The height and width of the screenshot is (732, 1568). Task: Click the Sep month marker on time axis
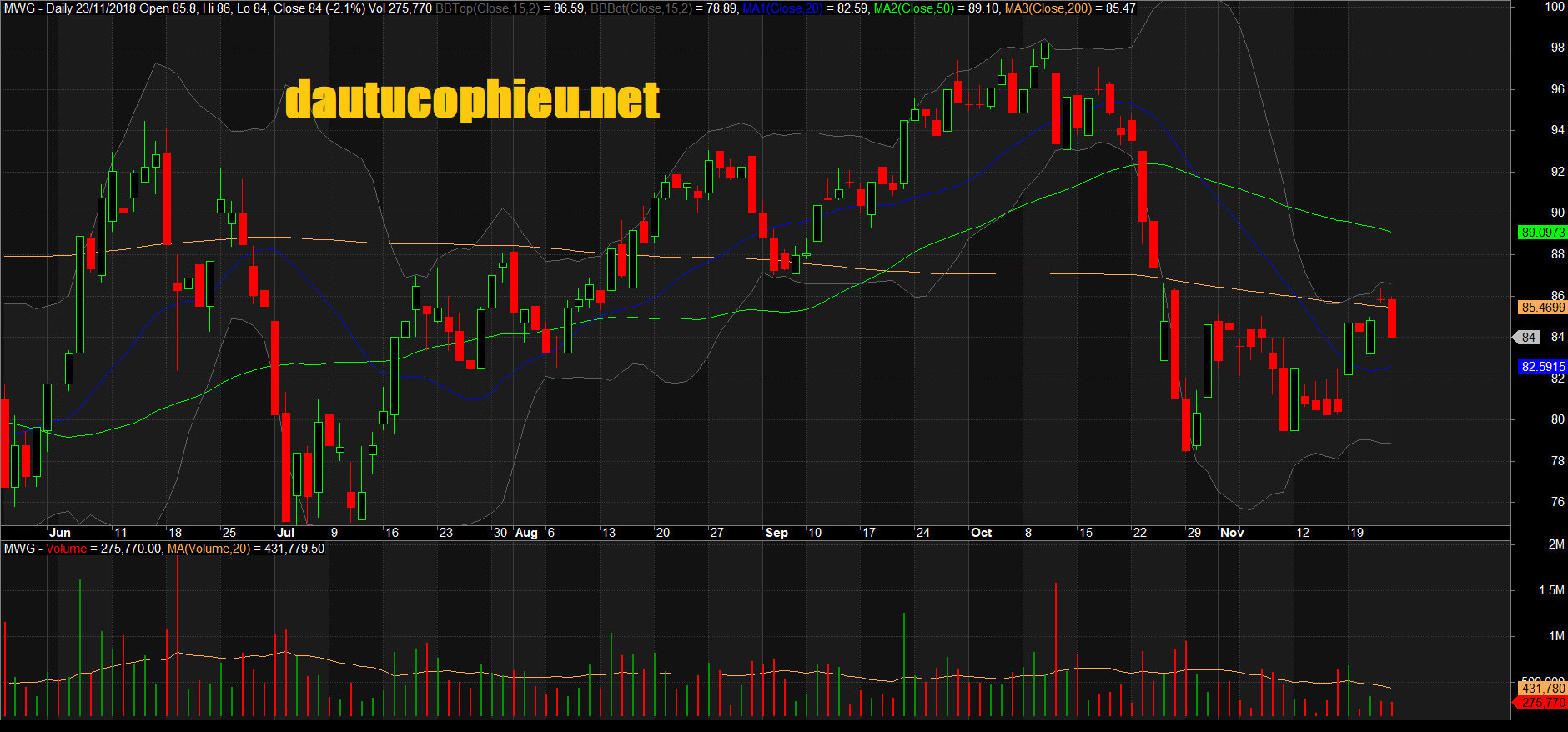776,533
